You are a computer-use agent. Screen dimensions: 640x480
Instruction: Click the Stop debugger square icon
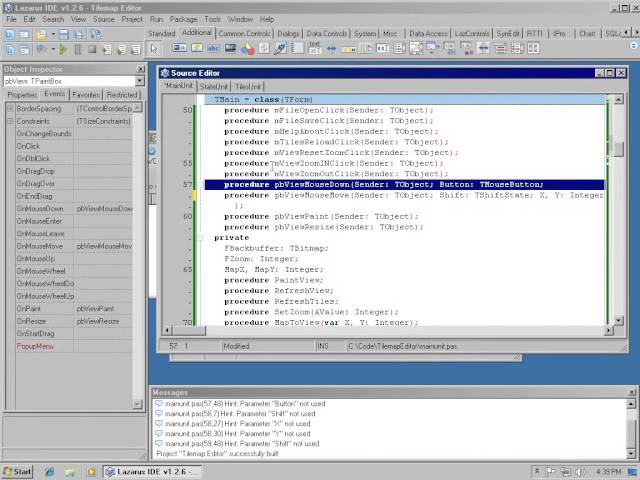[92, 50]
